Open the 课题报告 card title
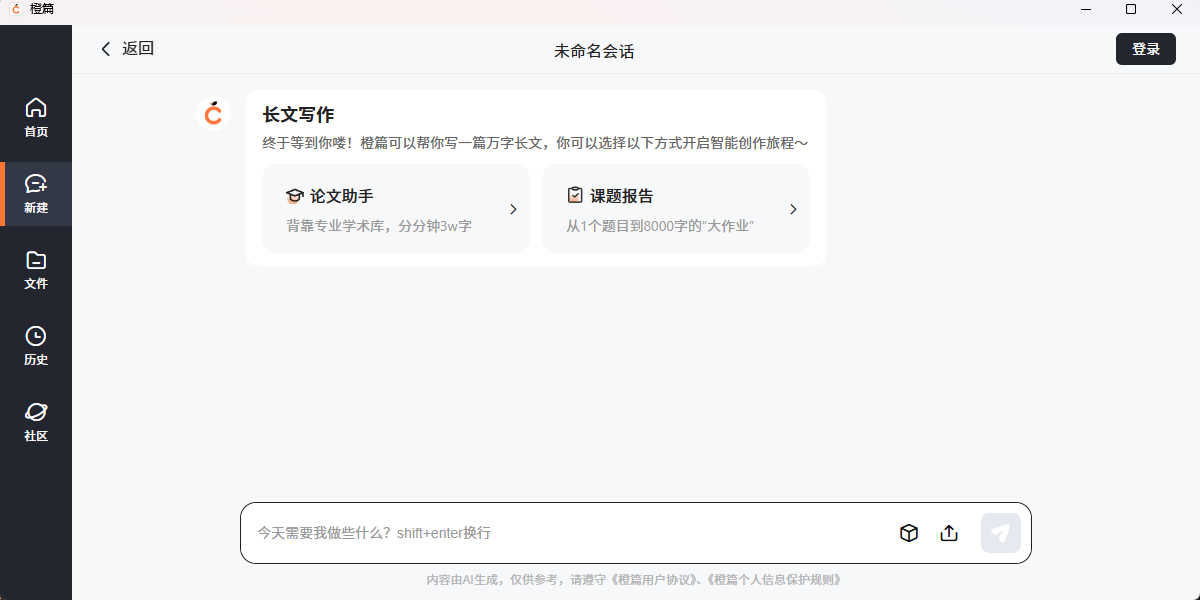Viewport: 1200px width, 600px height. pyautogui.click(x=621, y=196)
